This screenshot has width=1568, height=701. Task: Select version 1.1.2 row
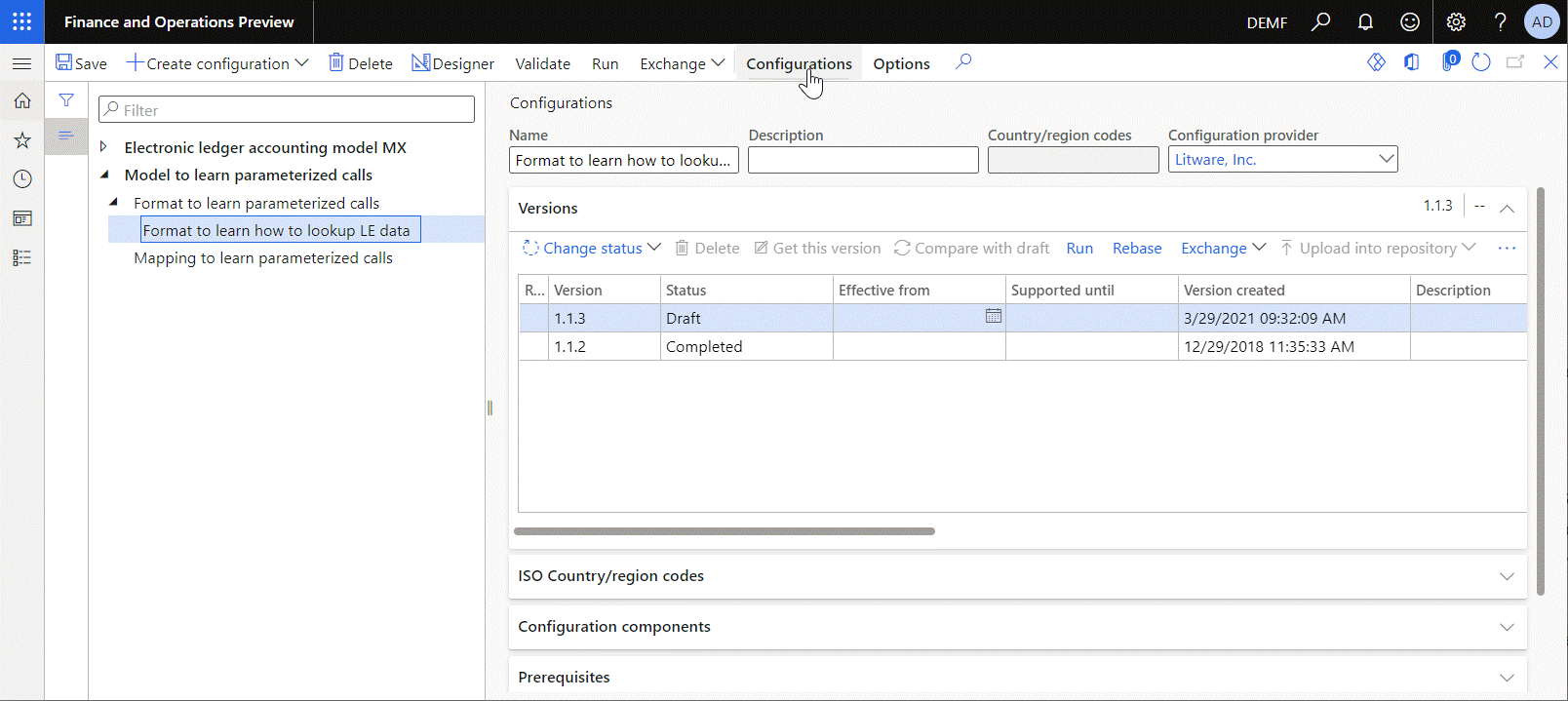pyautogui.click(x=1022, y=346)
